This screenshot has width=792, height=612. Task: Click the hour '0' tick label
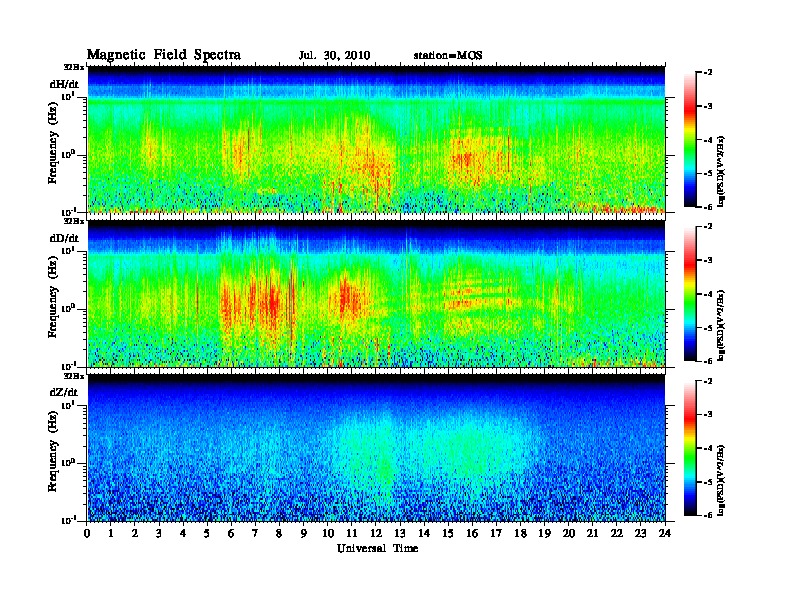[87, 533]
